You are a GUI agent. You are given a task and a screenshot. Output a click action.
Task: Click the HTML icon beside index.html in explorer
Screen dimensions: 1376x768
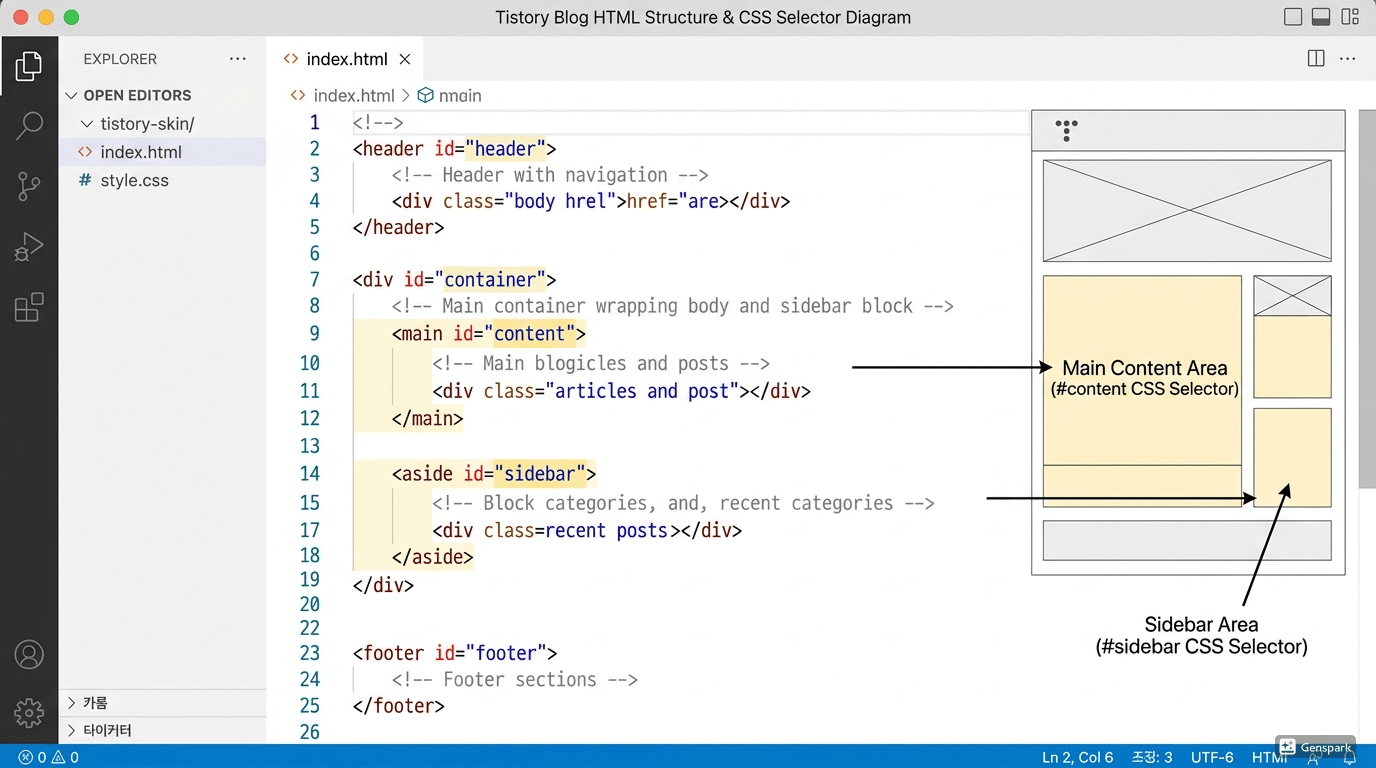coord(85,152)
